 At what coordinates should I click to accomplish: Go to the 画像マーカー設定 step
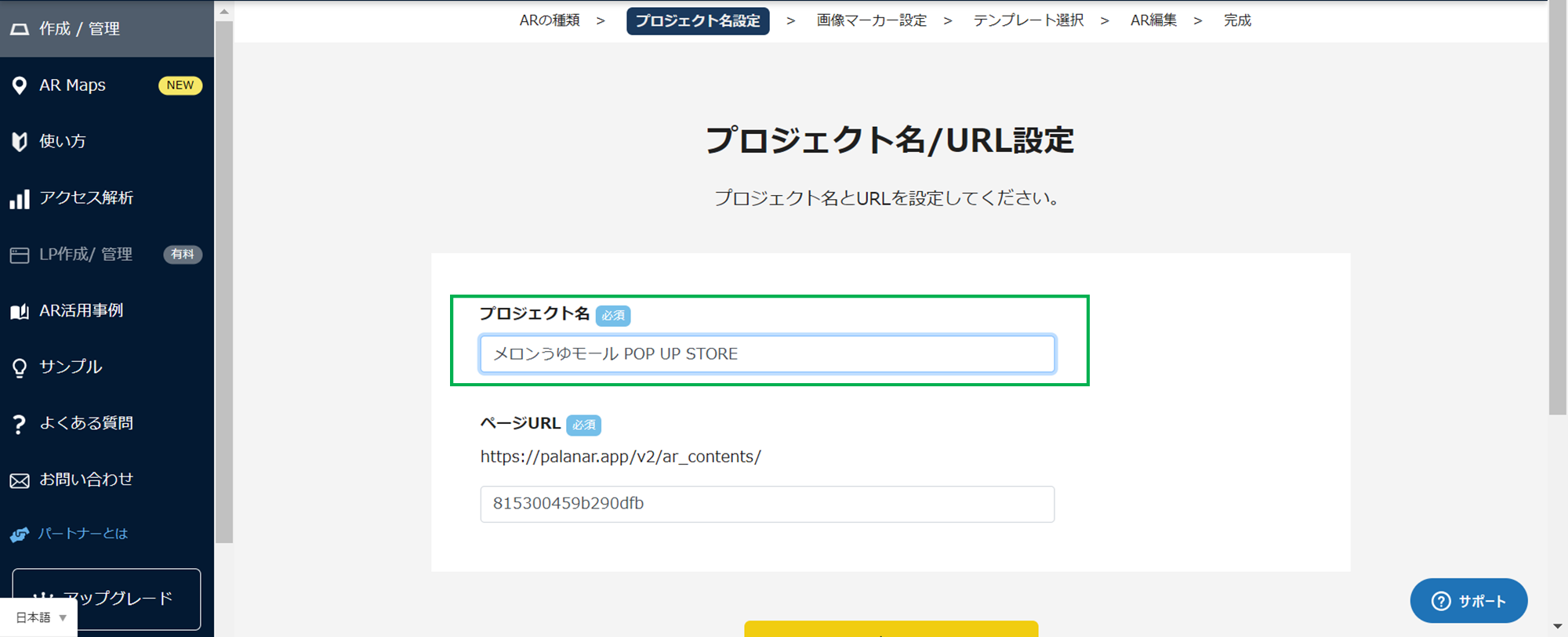coord(871,20)
